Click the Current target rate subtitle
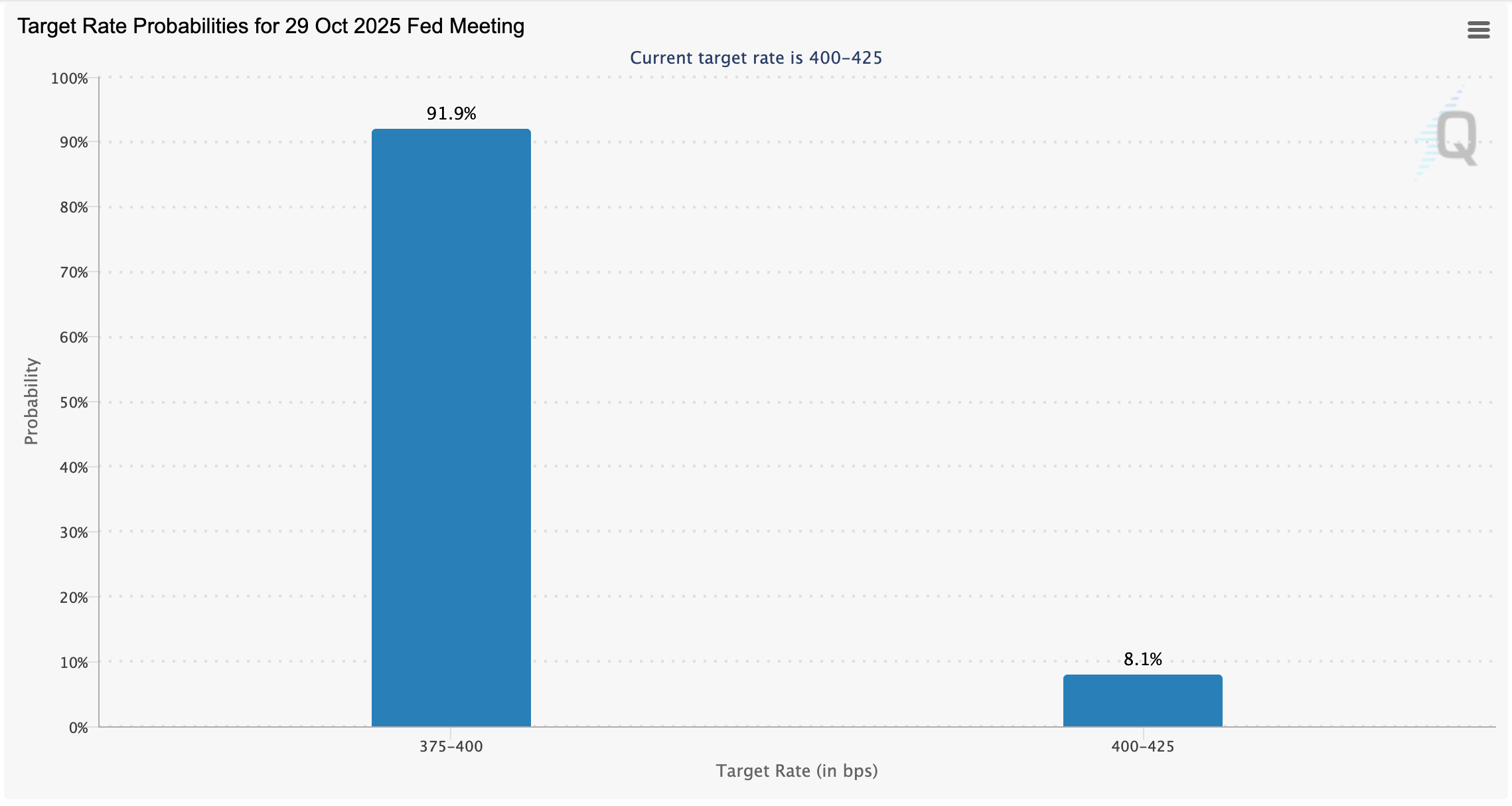This screenshot has height=806, width=1512. tap(756, 58)
